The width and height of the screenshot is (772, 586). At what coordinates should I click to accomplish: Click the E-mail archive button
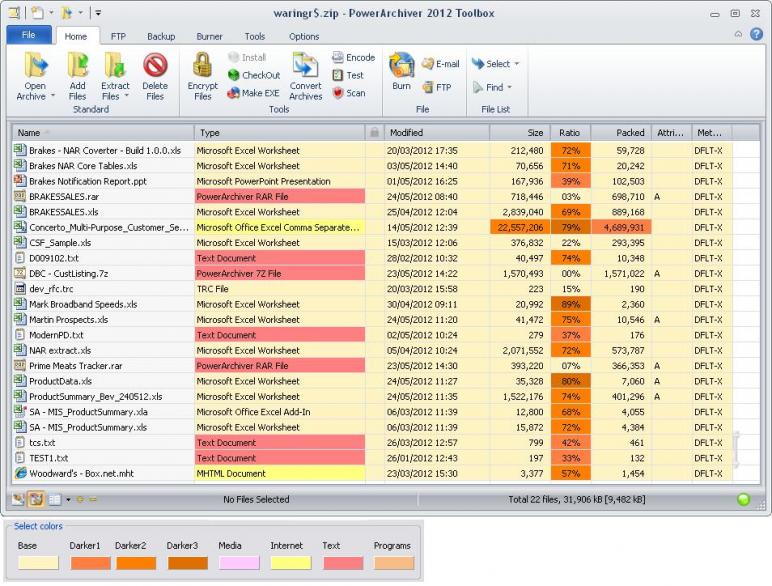point(441,64)
